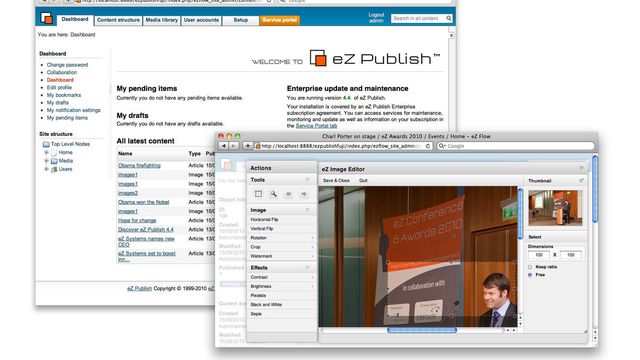Click Save & Close in image editor

point(336,180)
